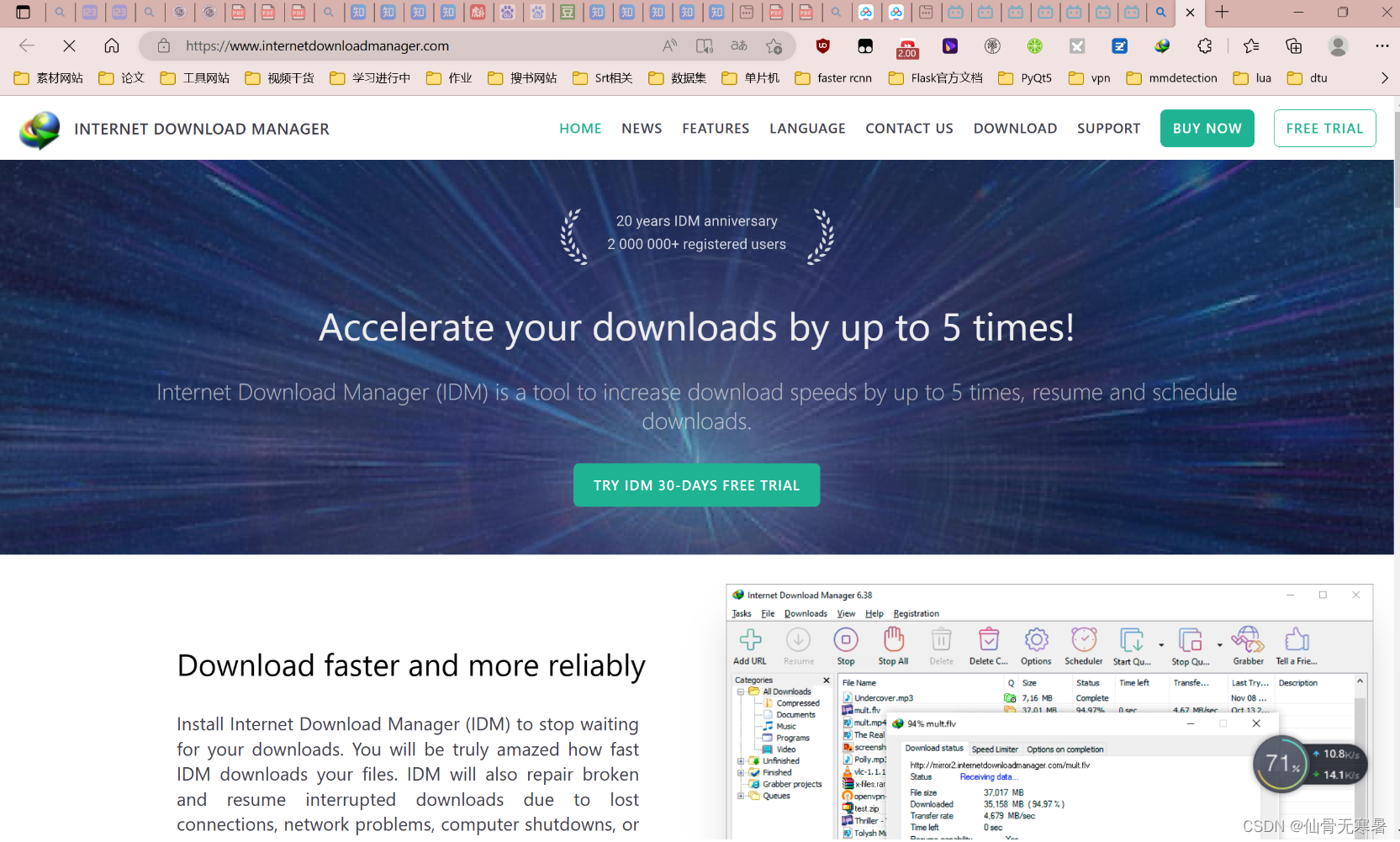This screenshot has height=842, width=1400.
Task: Open the CONTACT US nav item
Action: coord(909,128)
